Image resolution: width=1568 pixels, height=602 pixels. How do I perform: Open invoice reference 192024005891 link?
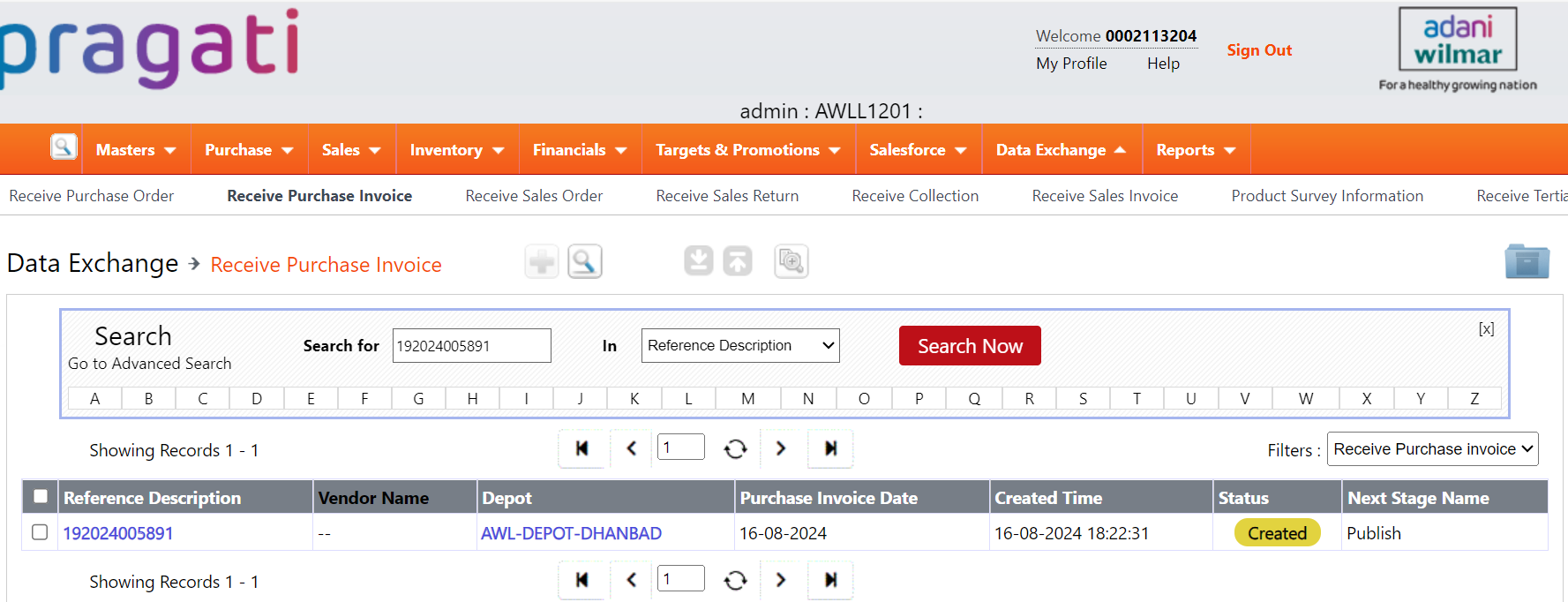118,533
